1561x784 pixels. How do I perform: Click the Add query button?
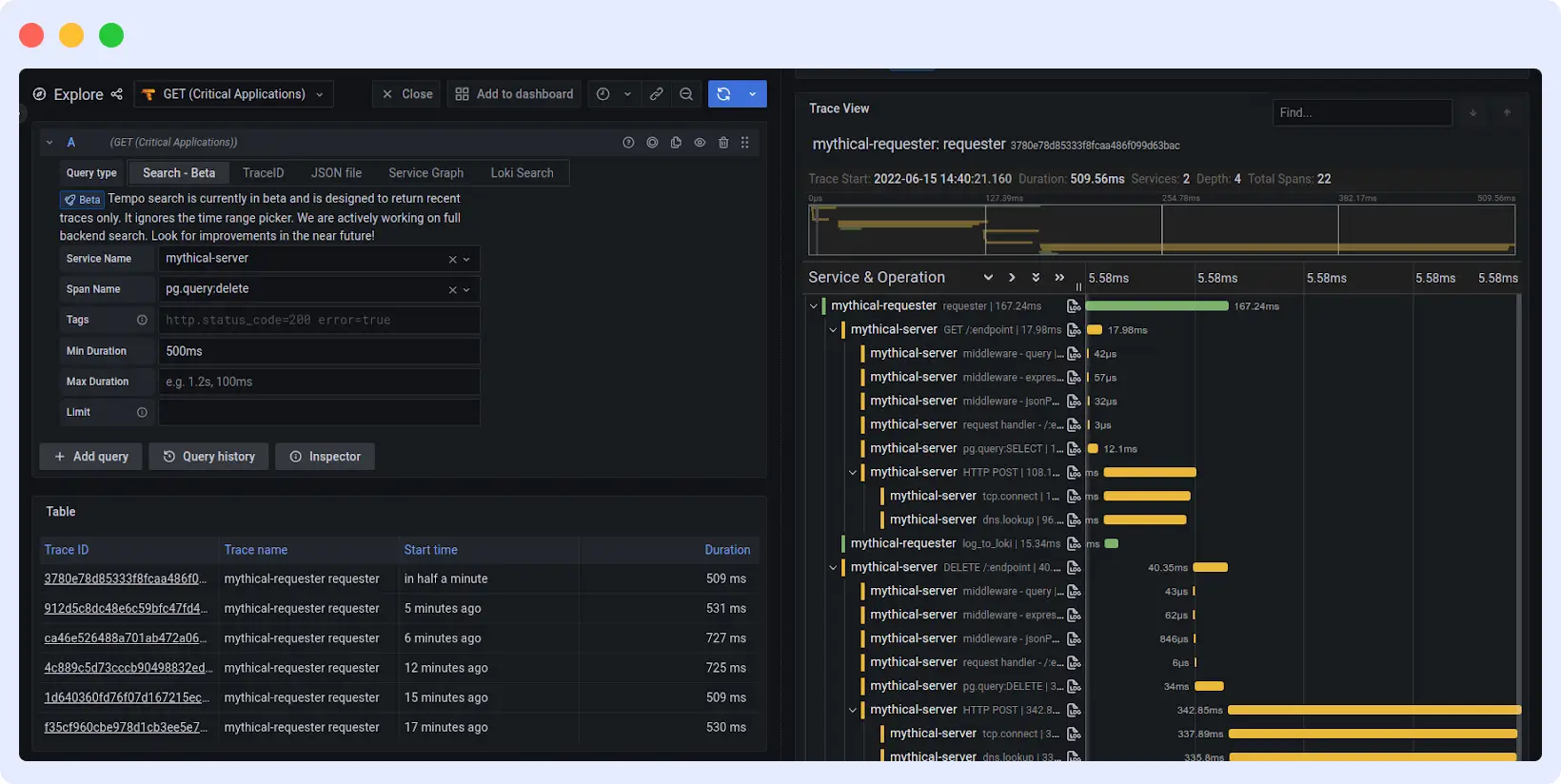(90, 457)
